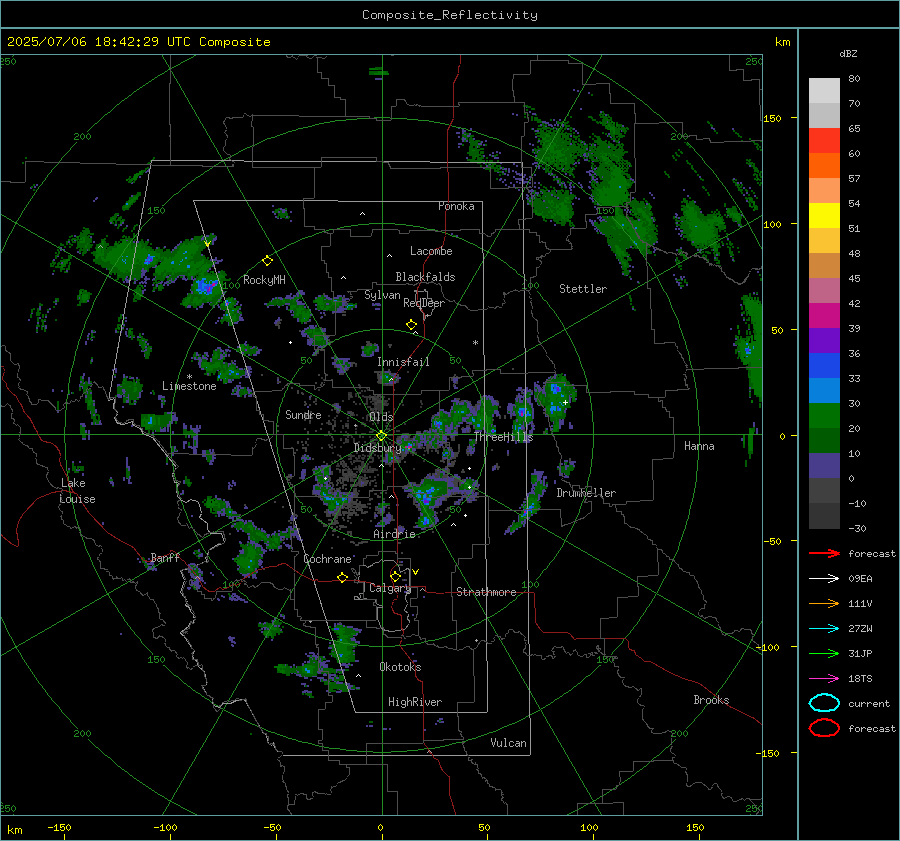
Task: Click the yellow diamond marker below RedDeer
Action: click(411, 325)
